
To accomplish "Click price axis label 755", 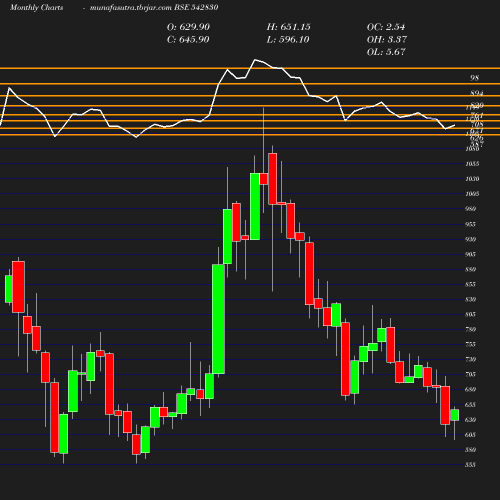I will 470,344.
